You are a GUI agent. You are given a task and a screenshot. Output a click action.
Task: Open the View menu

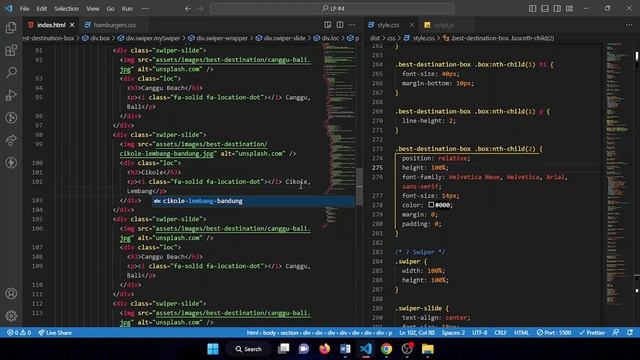coord(93,8)
